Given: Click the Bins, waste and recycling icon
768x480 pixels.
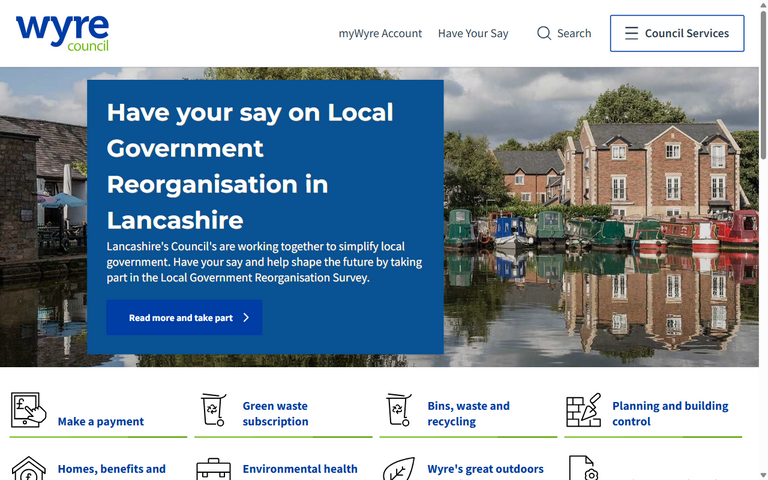Looking at the screenshot, I should point(398,410).
